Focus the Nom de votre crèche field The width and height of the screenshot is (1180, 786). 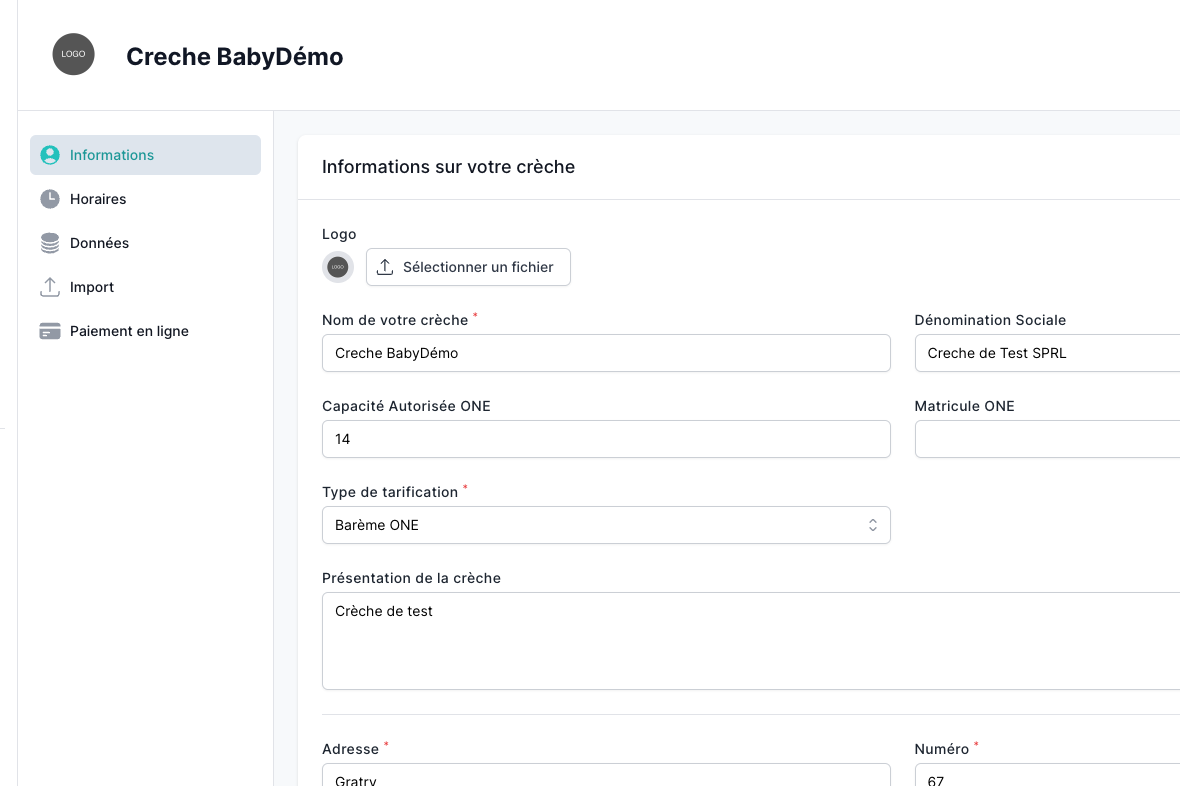point(605,353)
